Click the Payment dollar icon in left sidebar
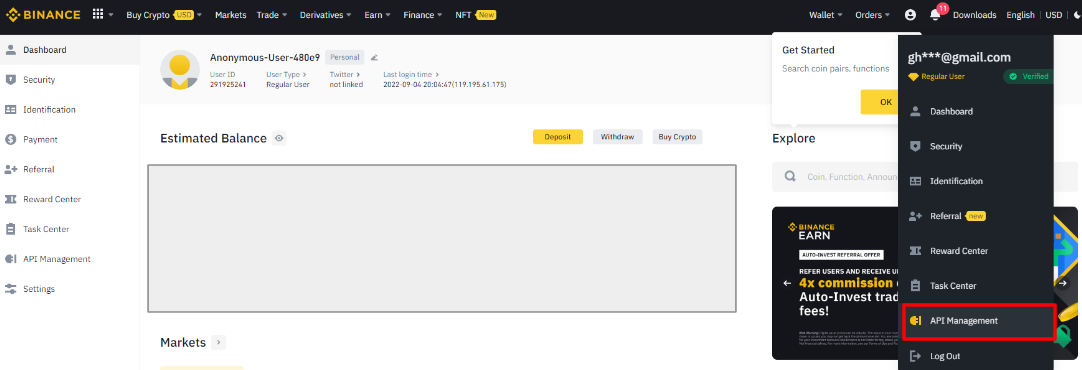This screenshot has height=370, width=1082. [x=10, y=139]
